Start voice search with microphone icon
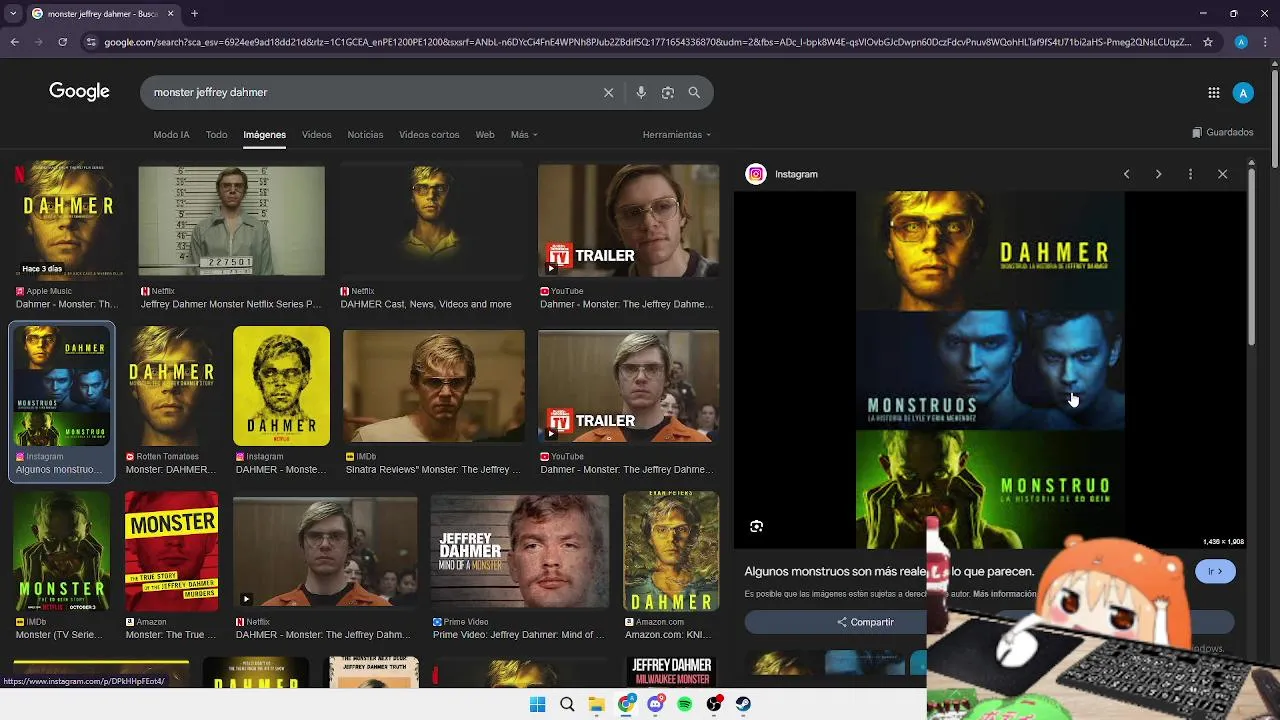The image size is (1280, 720). [x=641, y=92]
